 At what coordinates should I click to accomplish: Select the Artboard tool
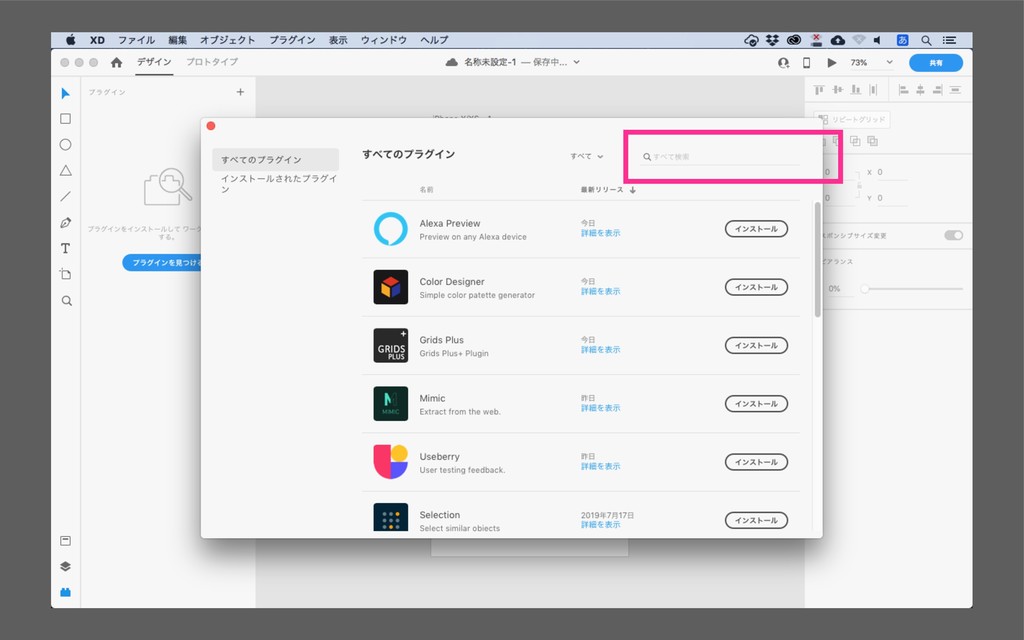65,274
